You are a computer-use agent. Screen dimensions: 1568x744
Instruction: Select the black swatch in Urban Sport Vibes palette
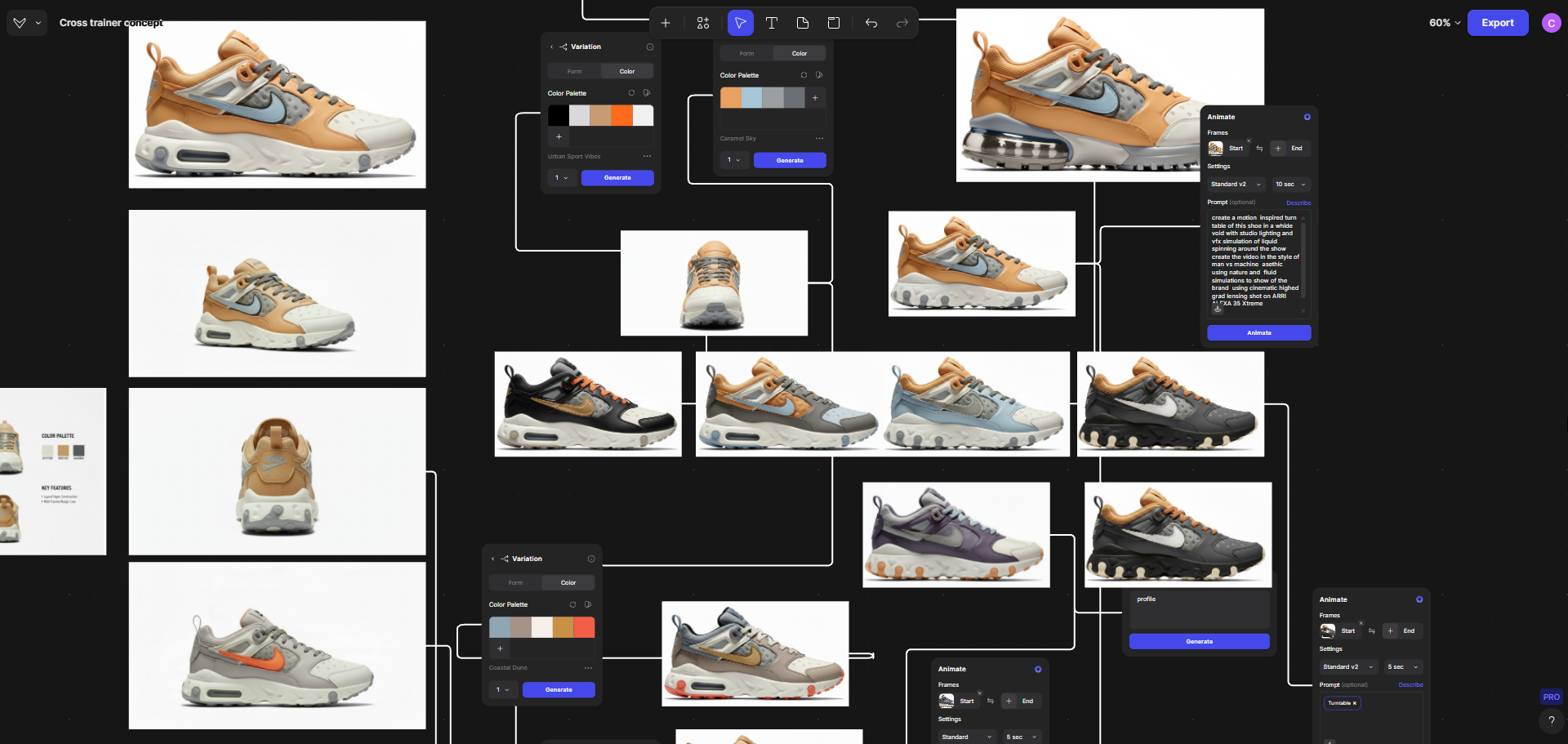(558, 115)
